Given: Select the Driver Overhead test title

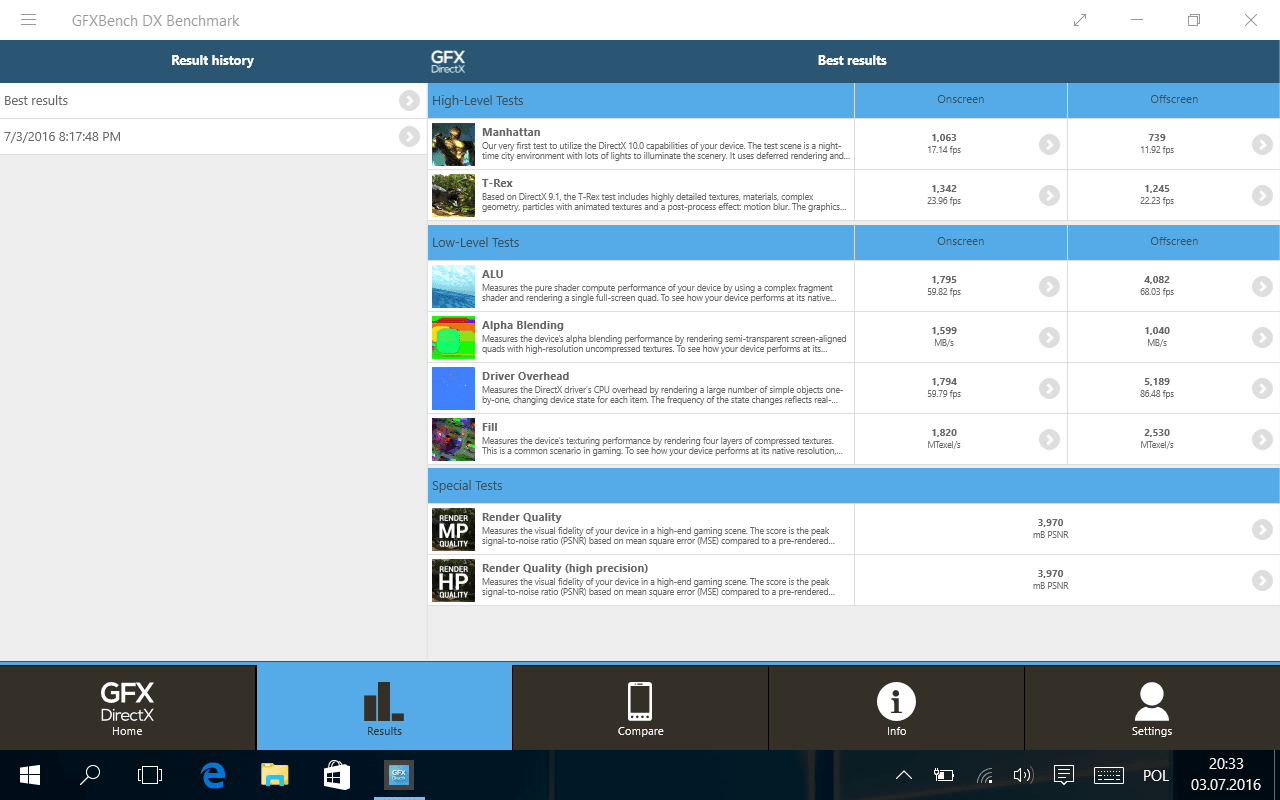Looking at the screenshot, I should click(x=525, y=376).
